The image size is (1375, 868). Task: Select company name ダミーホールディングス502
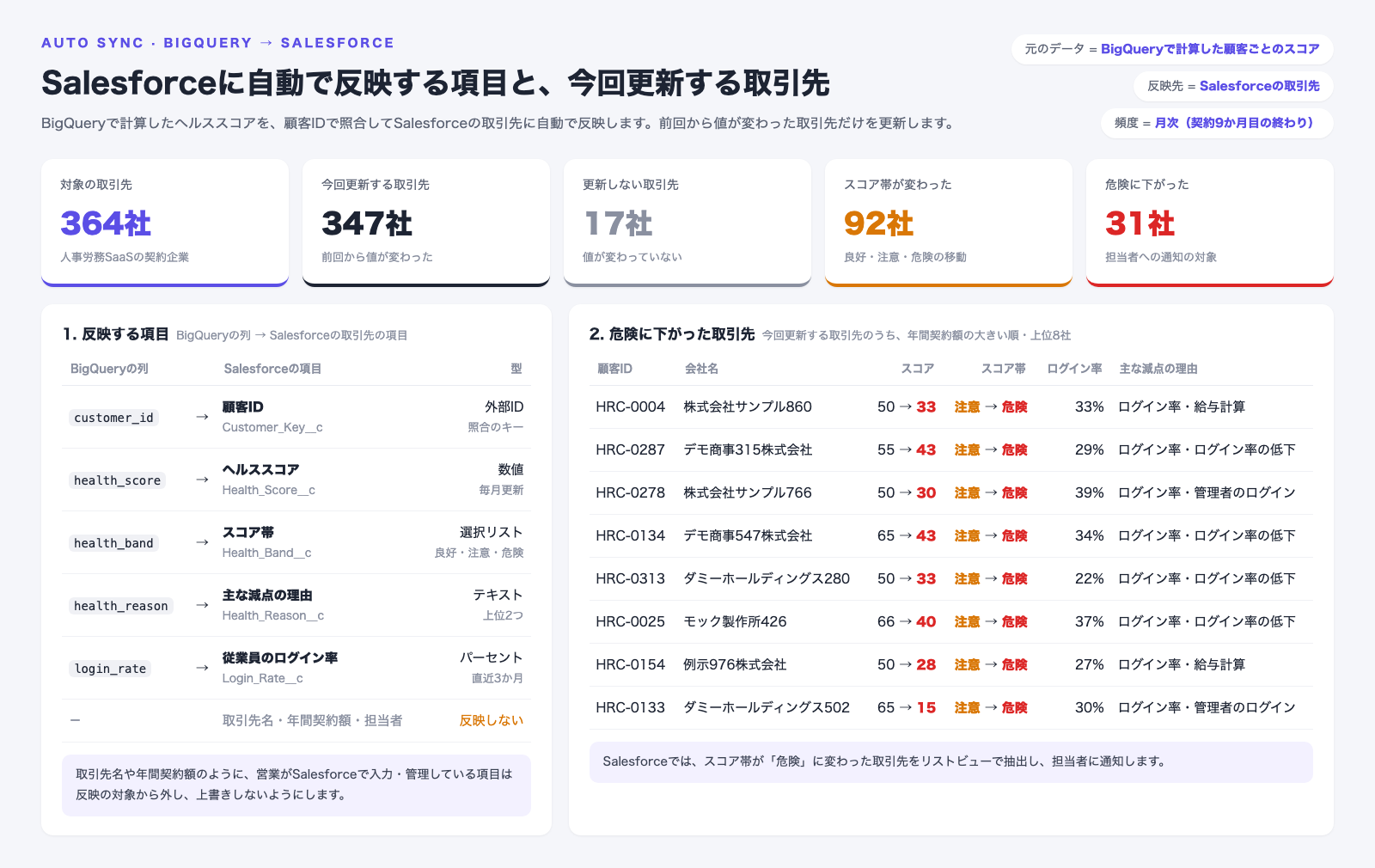click(767, 707)
